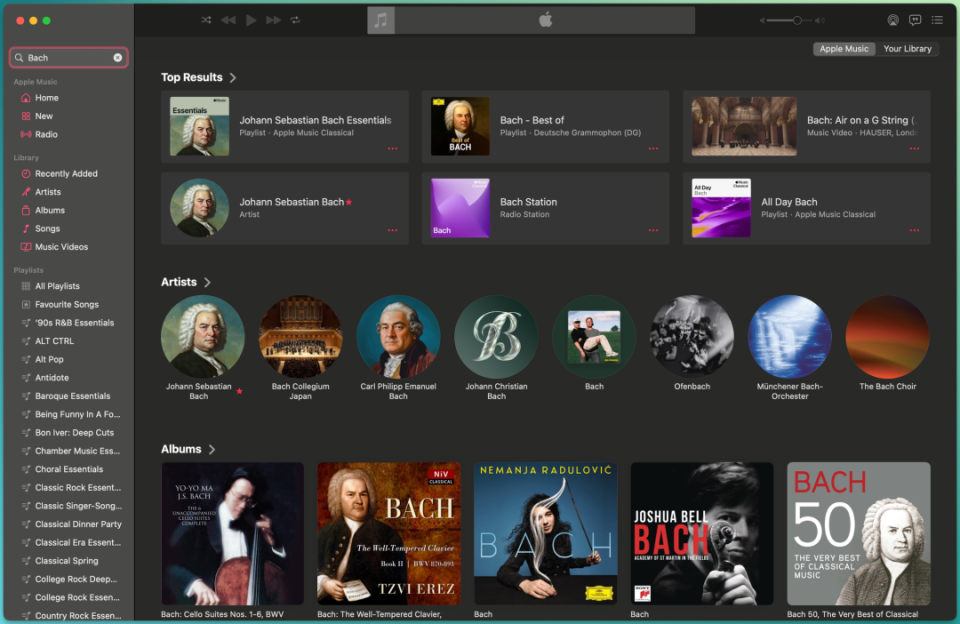Open more options for Johann Sebastian Bach artist card
Viewport: 960px width, 624px height.
(392, 230)
